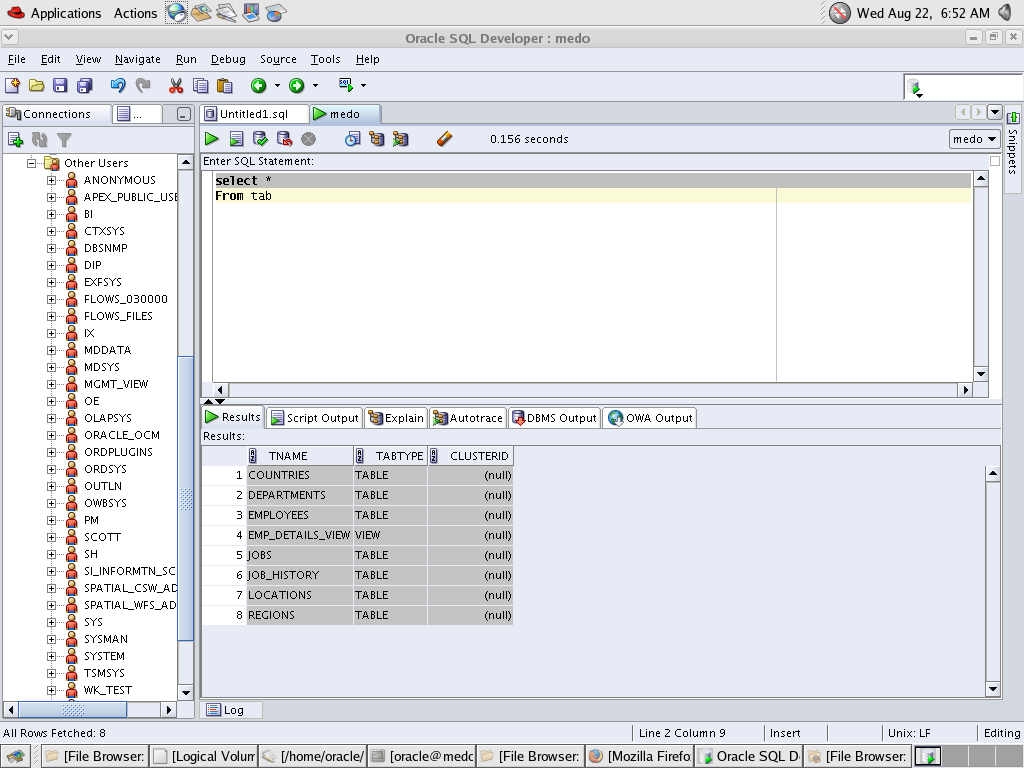Click the Save All icon in main toolbar
The height and width of the screenshot is (768, 1024).
click(84, 86)
